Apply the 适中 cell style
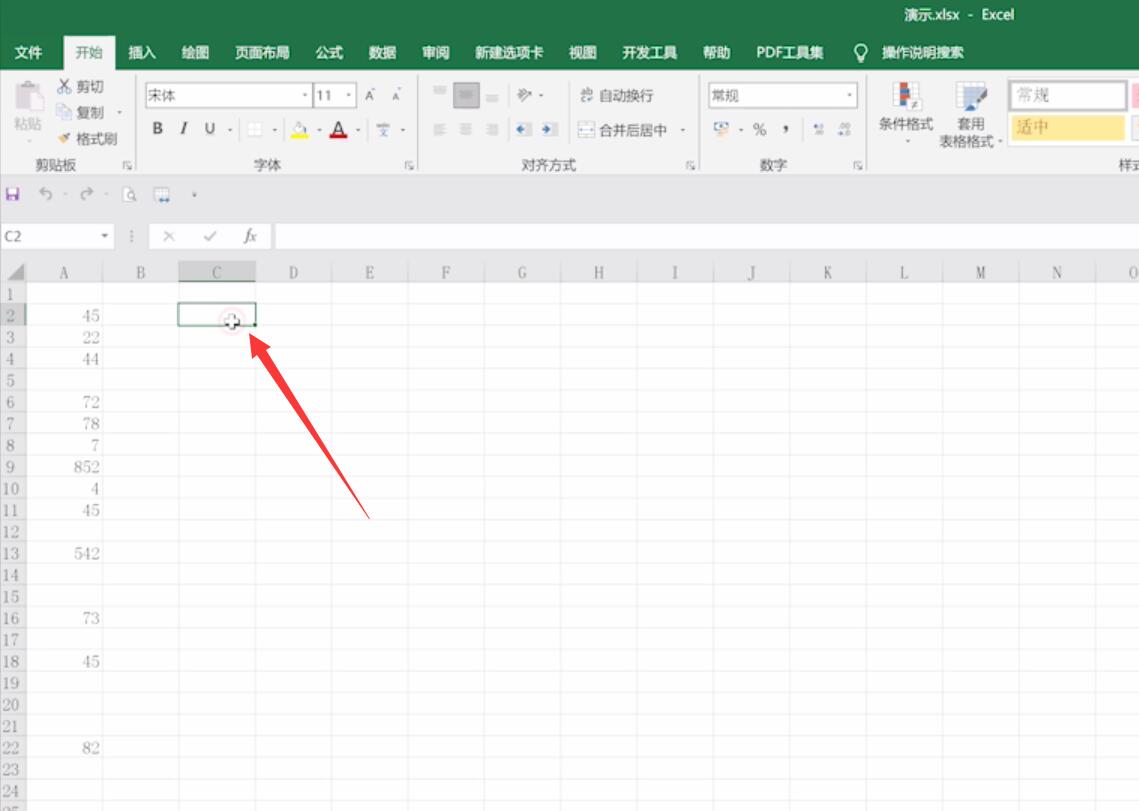1139x811 pixels. click(x=1067, y=127)
